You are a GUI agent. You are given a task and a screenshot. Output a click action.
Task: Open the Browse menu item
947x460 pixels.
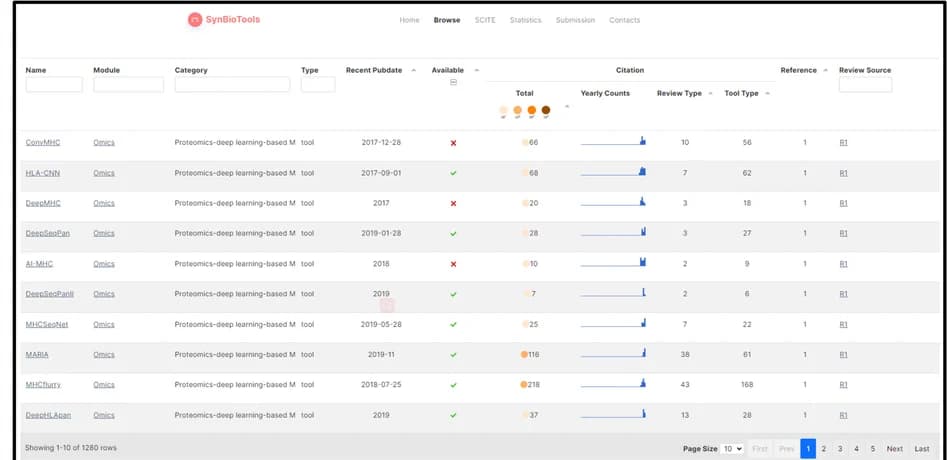tap(447, 20)
